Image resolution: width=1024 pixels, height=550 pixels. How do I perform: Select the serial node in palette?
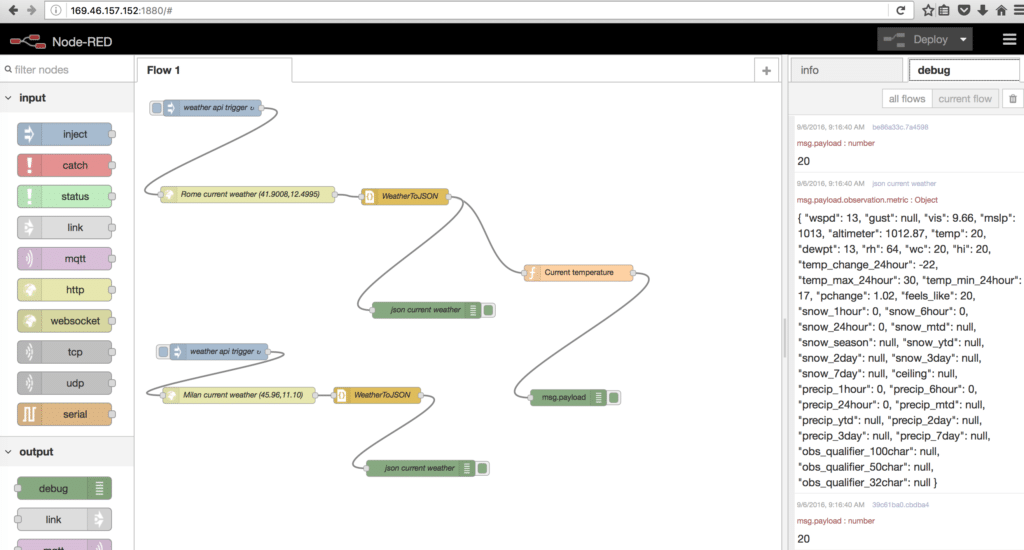[x=65, y=414]
